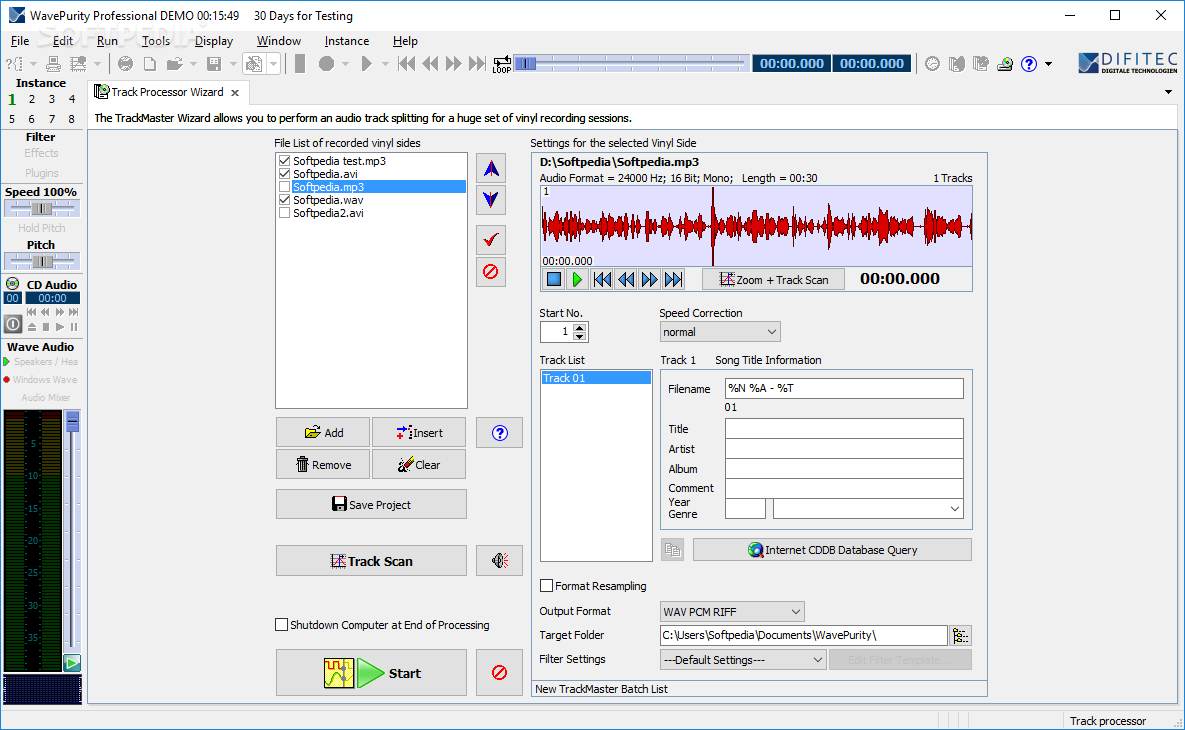1185x730 pixels.
Task: Click the copy tag info icon beside CDDB query
Action: [673, 550]
